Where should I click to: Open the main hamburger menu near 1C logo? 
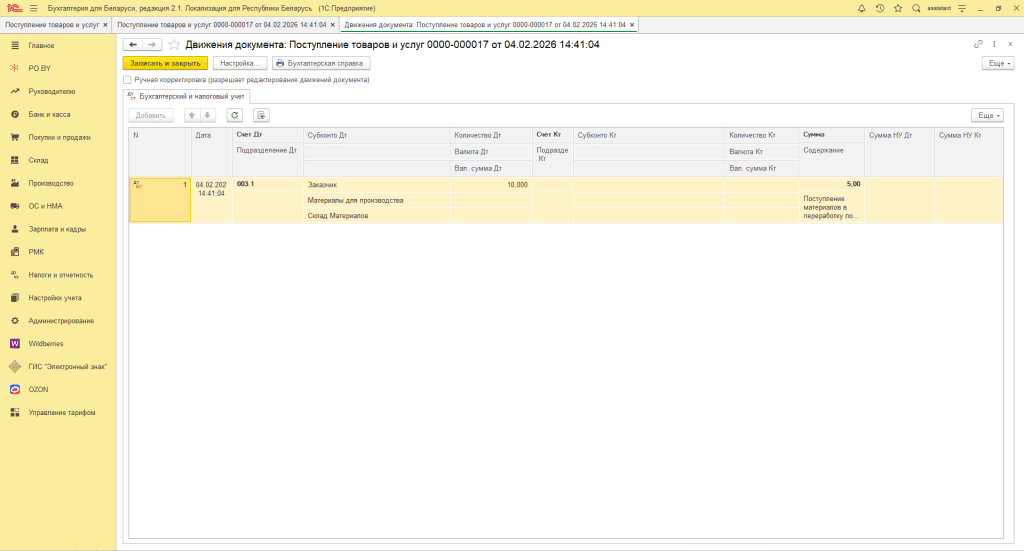click(34, 8)
